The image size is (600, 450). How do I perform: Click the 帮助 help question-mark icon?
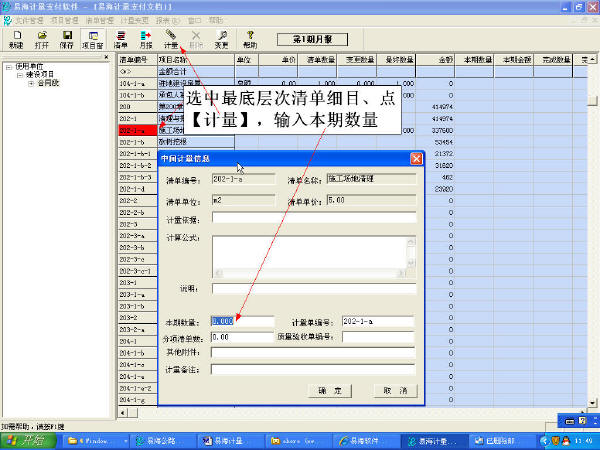click(x=250, y=39)
